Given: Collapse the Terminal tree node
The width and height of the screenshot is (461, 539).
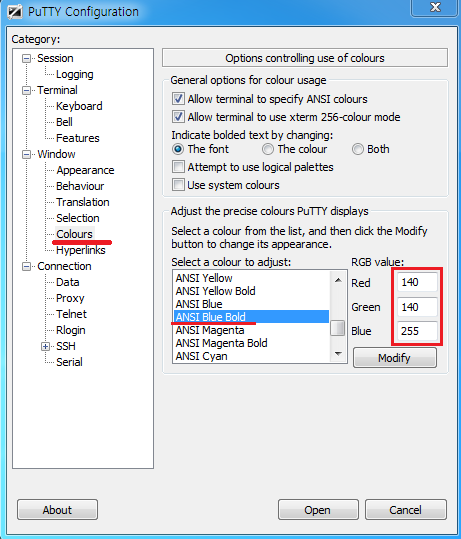Looking at the screenshot, I should 26,91.
